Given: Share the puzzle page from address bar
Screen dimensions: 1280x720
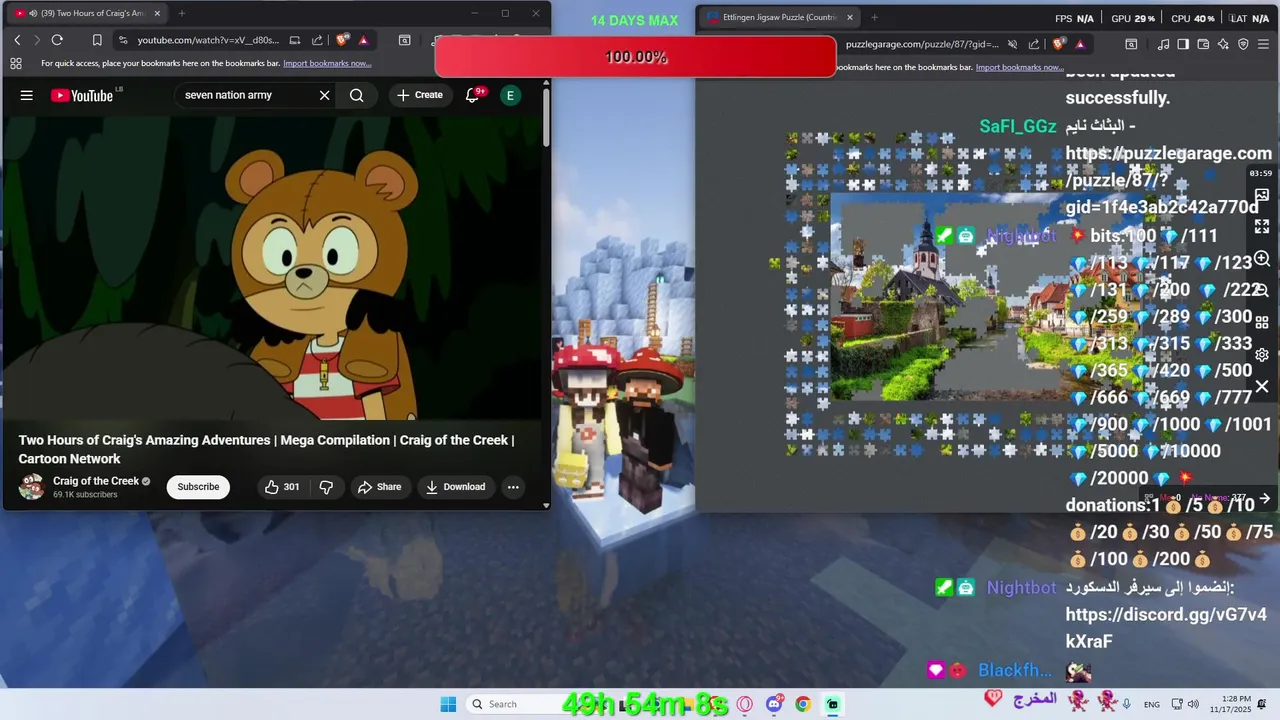Looking at the screenshot, I should tap(1034, 44).
